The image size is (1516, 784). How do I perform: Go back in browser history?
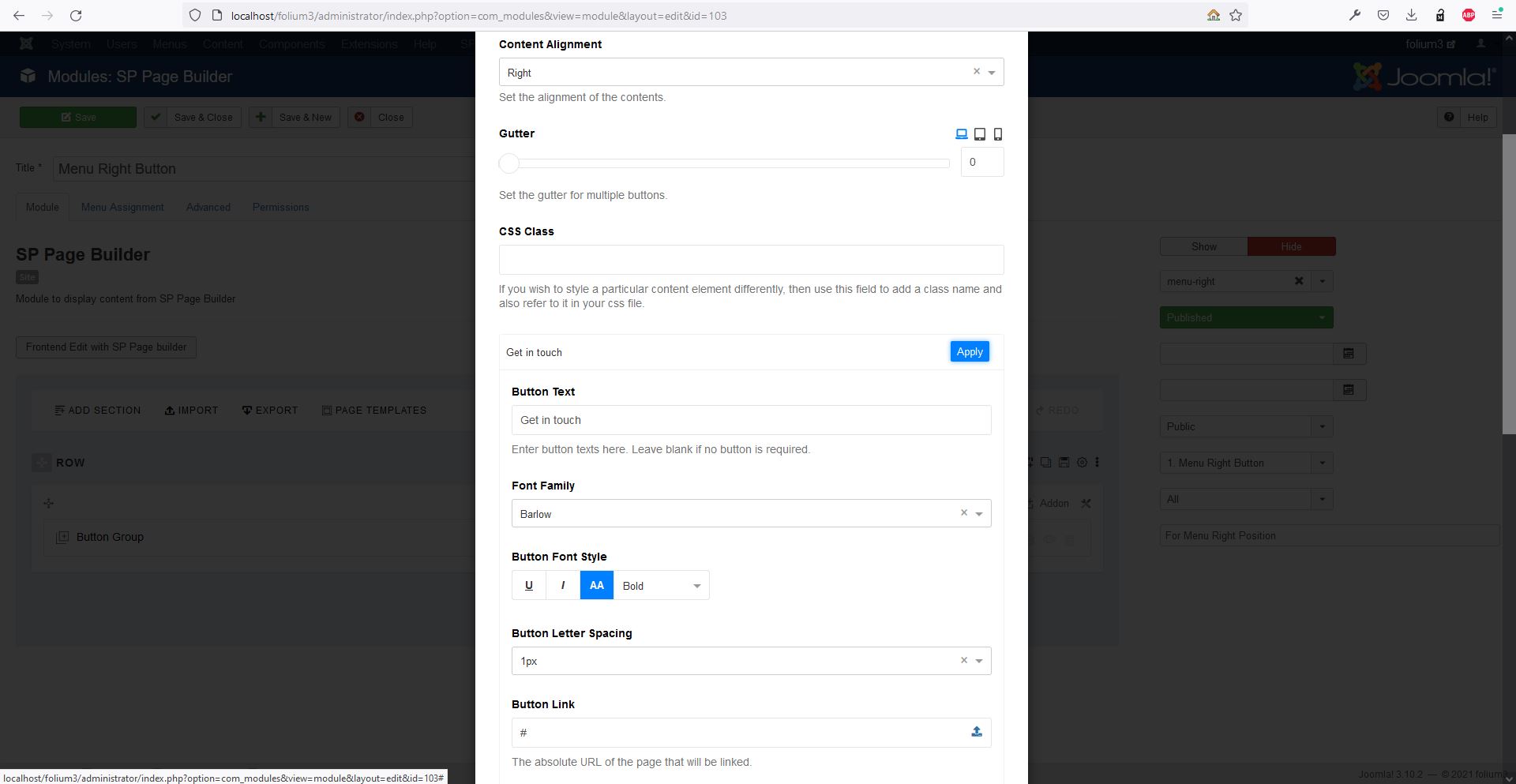point(19,15)
